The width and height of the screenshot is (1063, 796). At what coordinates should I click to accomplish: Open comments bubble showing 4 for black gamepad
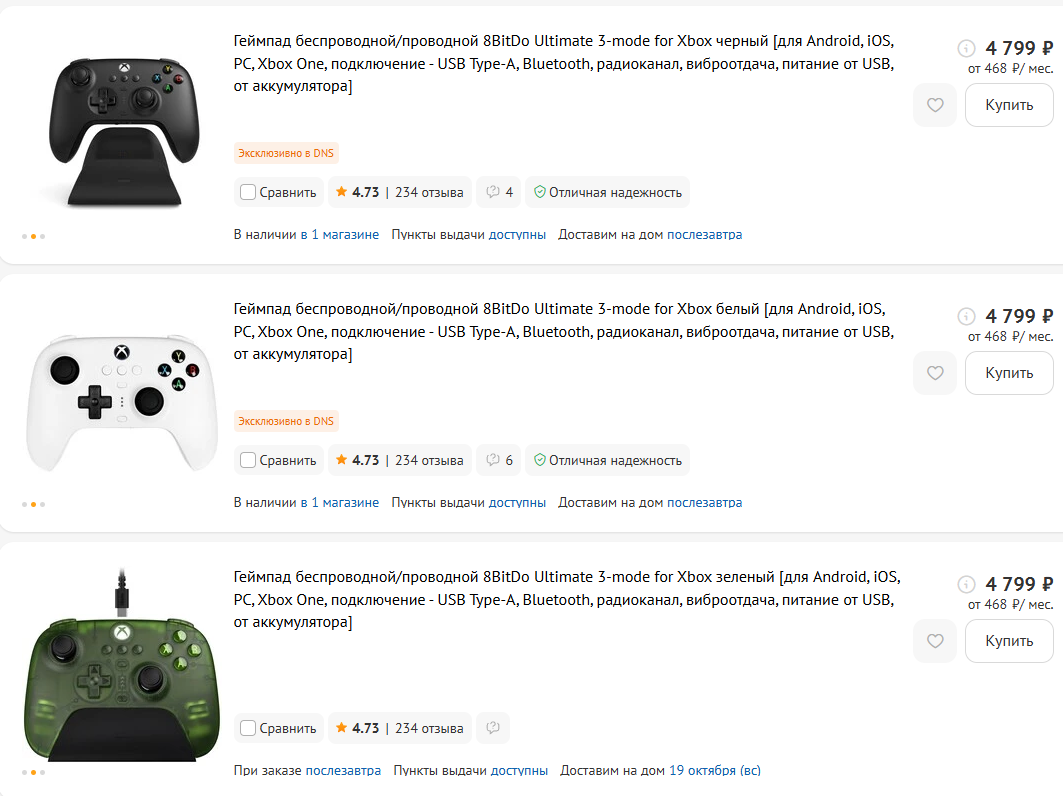(x=498, y=192)
